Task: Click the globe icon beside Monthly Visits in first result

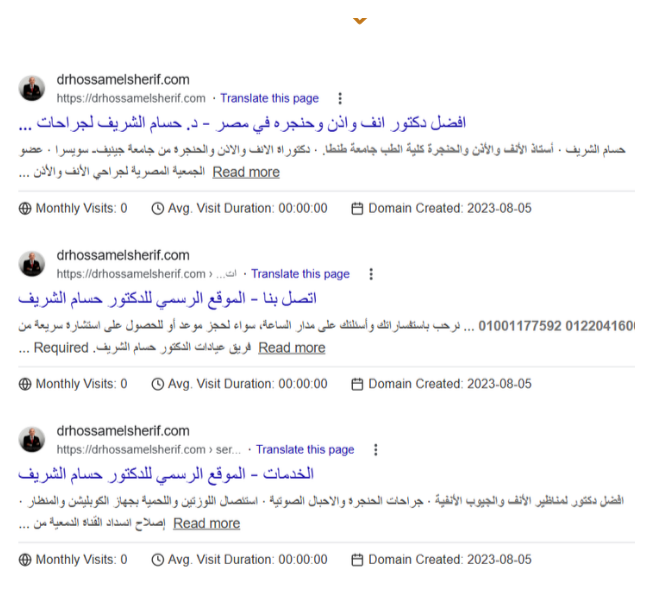Action: coord(25,208)
